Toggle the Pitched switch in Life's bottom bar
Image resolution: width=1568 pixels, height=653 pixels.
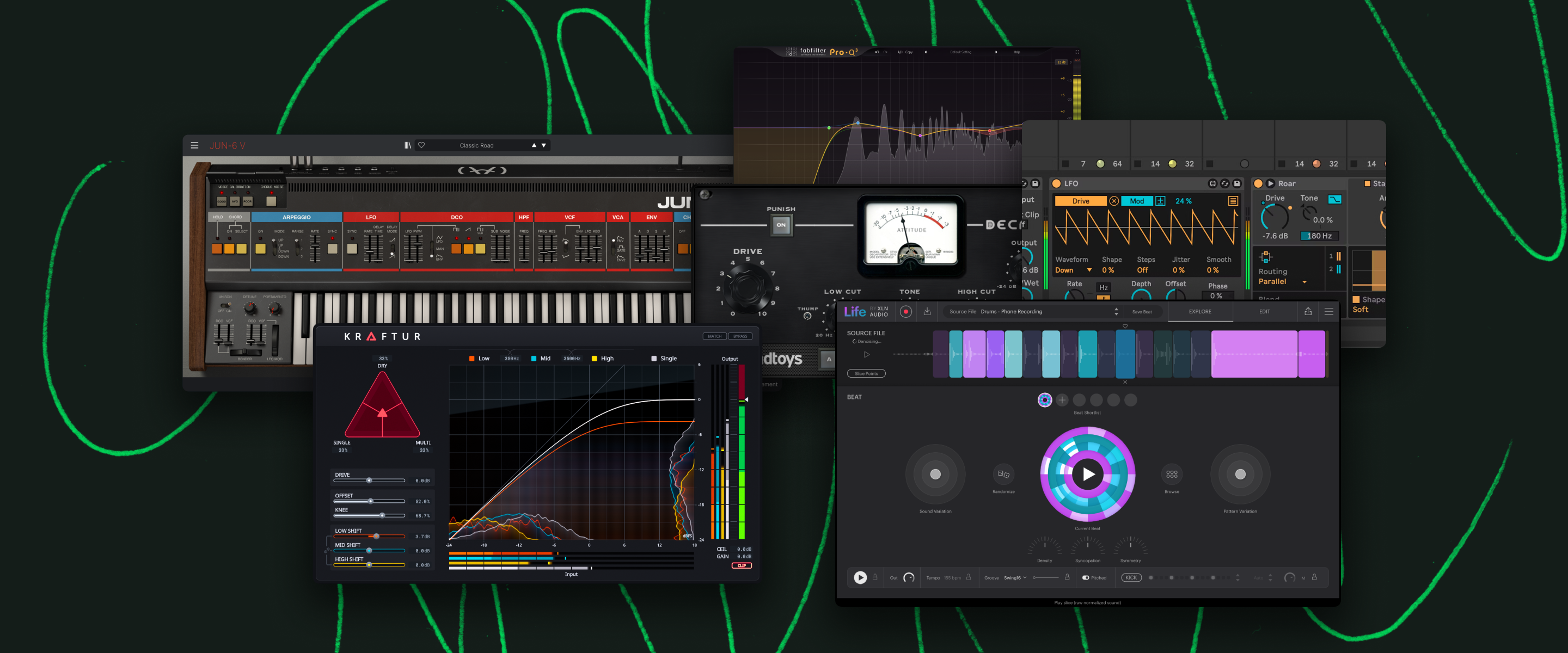(x=1086, y=577)
